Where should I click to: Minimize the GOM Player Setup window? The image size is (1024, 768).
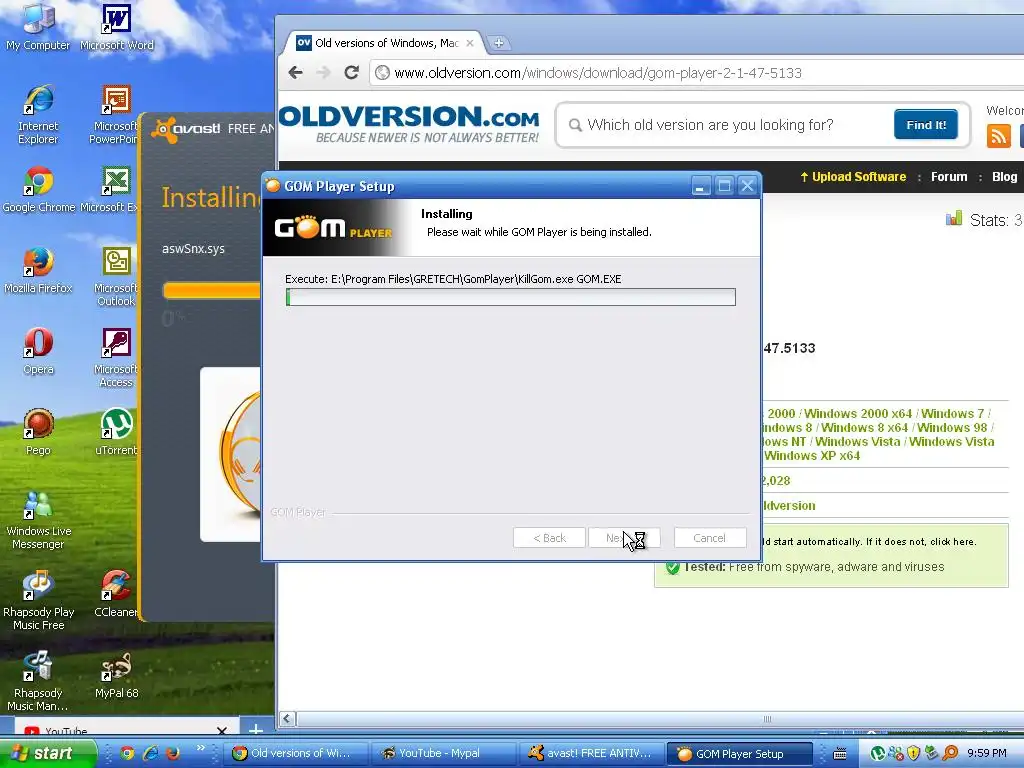click(x=701, y=186)
